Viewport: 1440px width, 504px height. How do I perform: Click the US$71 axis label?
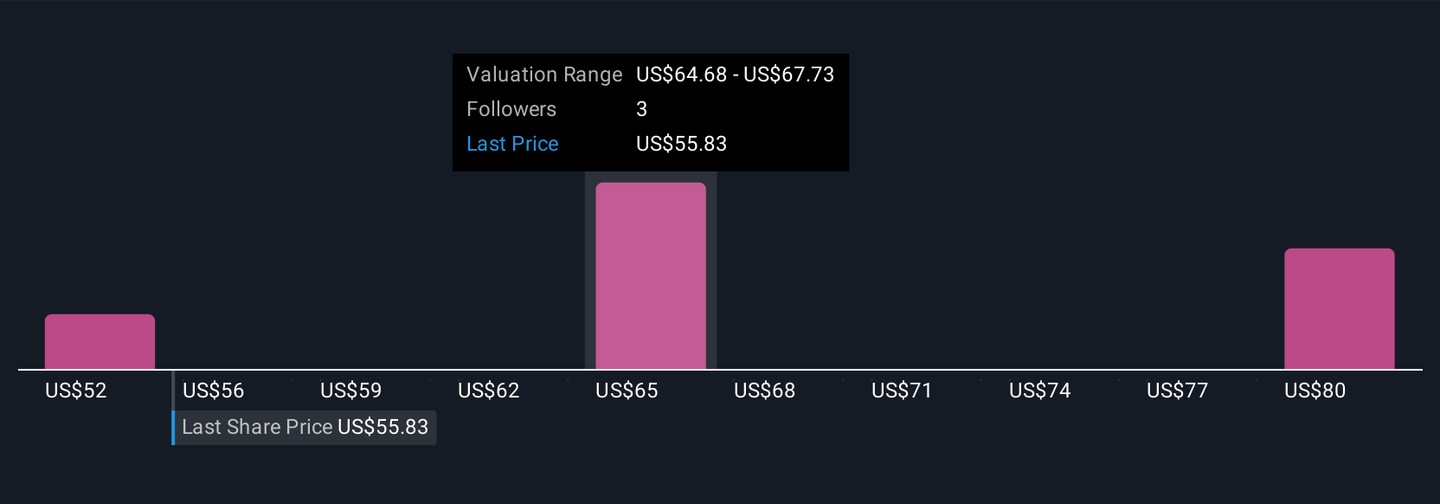coord(902,391)
